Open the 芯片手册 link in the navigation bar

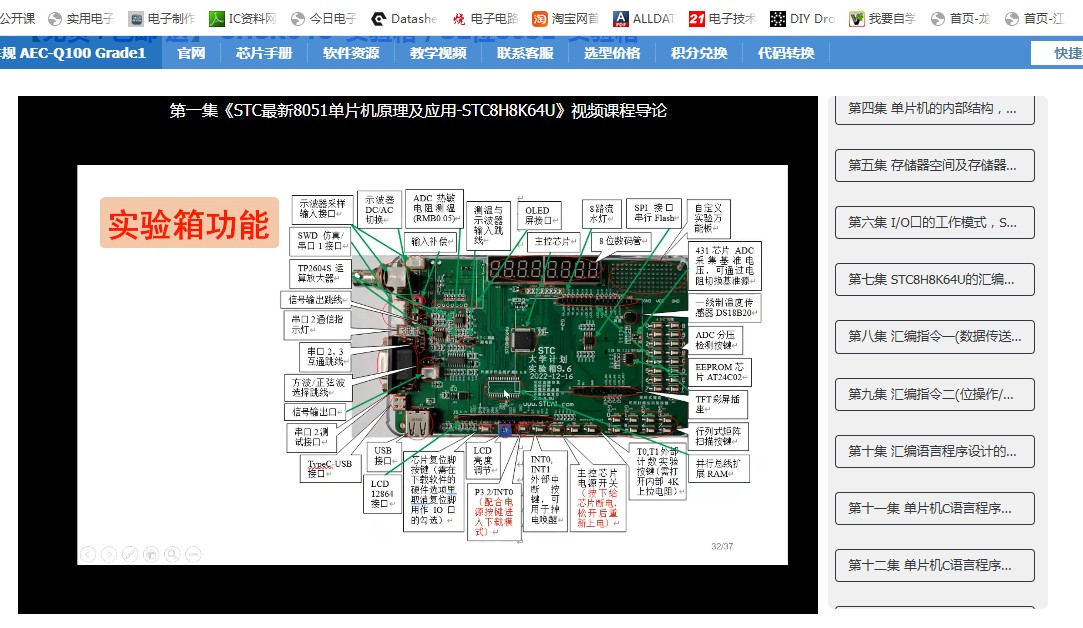[263, 55]
